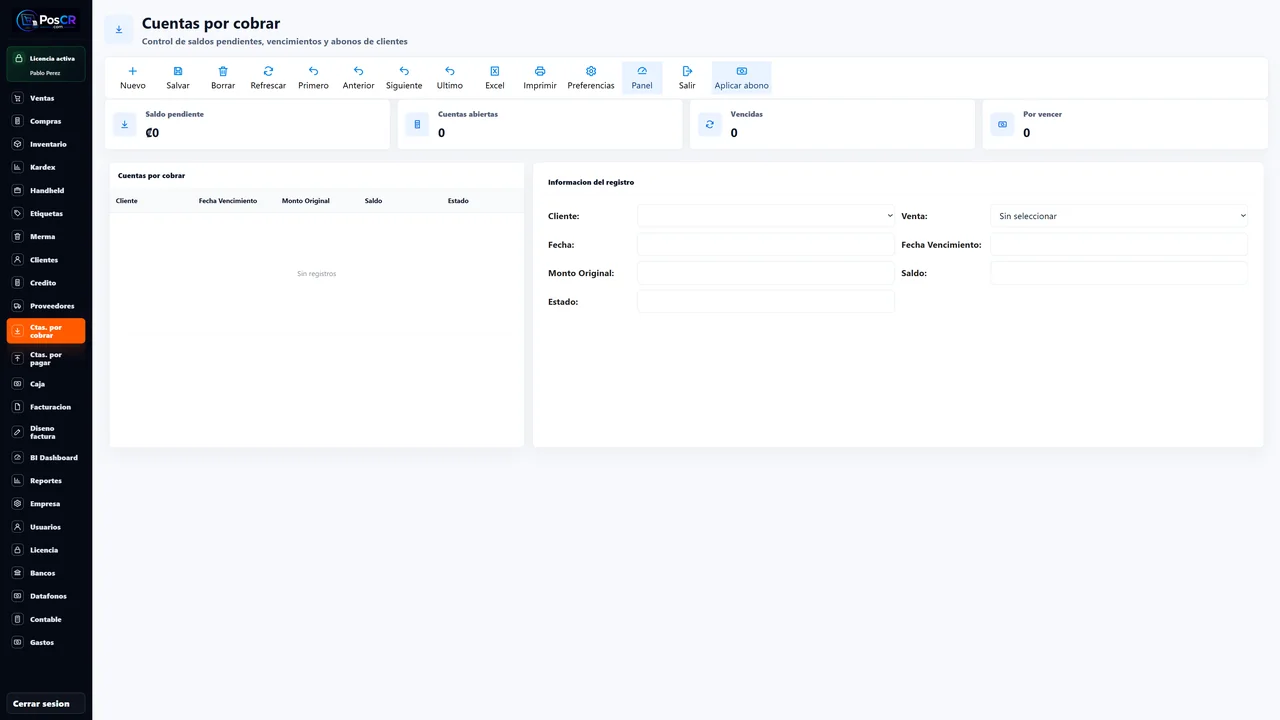Click the Fecha input field
Viewport: 1280px width, 720px height.
click(766, 245)
